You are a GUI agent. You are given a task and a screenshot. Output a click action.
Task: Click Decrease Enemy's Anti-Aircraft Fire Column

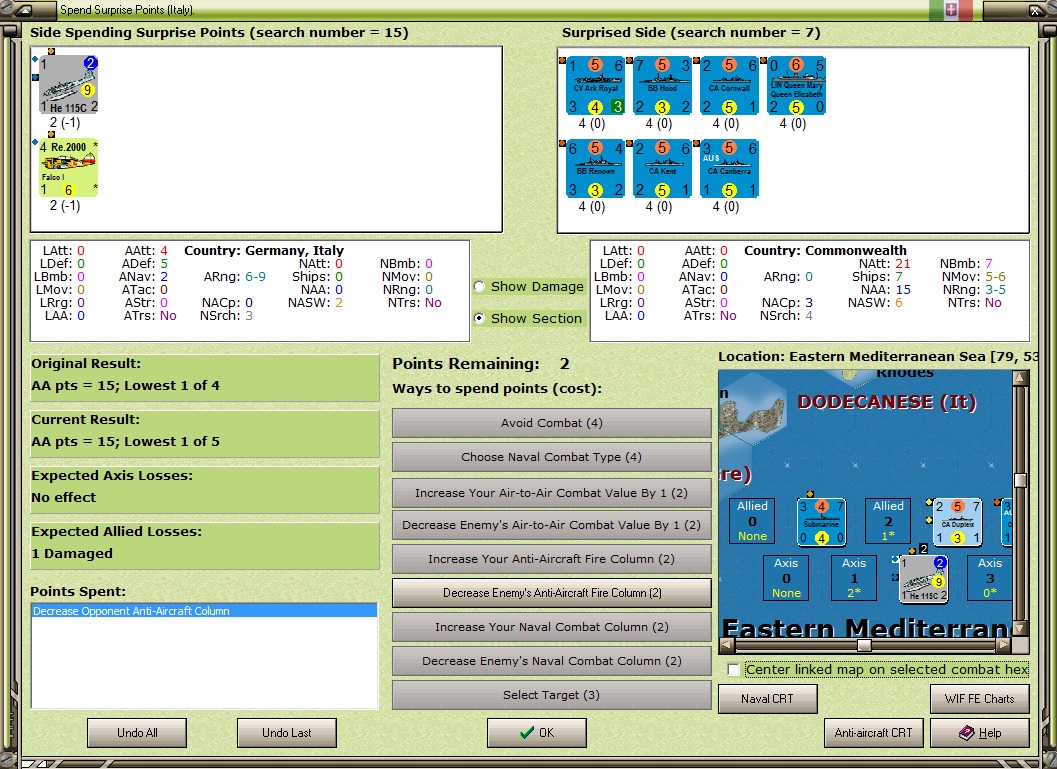pos(551,593)
